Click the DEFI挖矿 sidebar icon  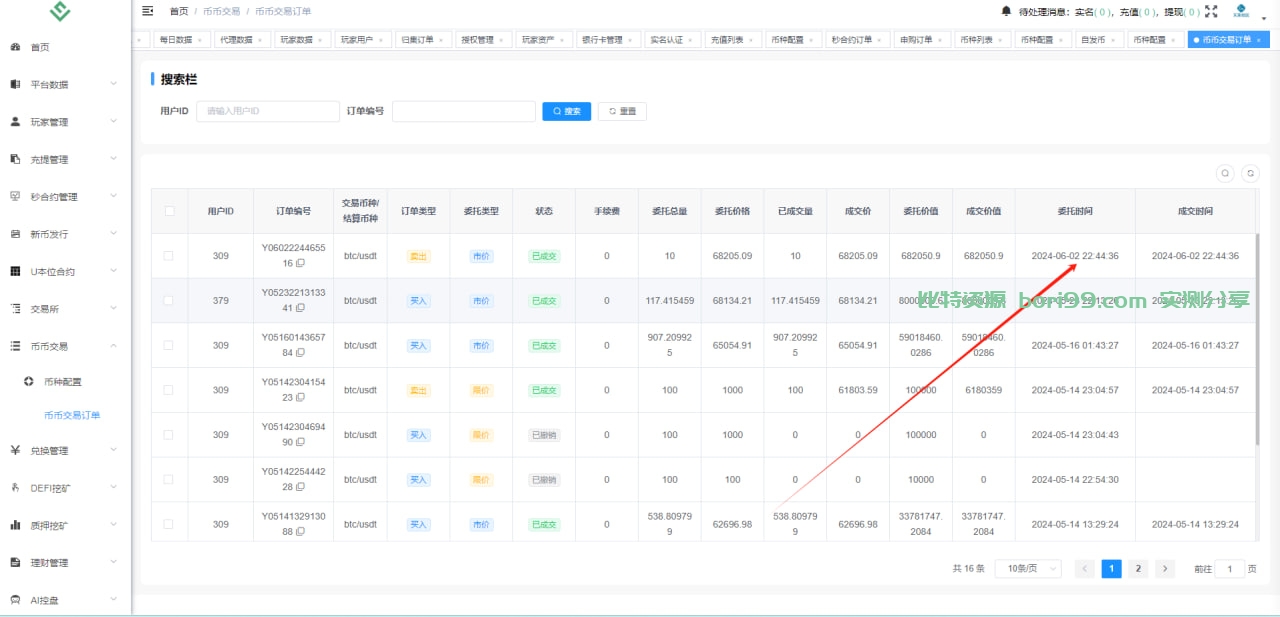tap(15, 488)
